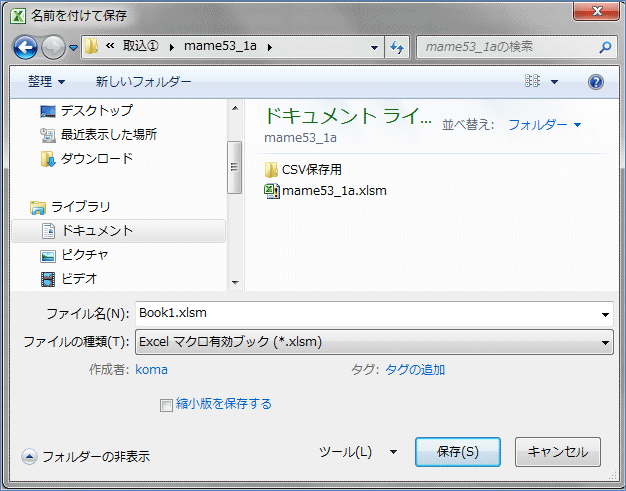626x491 pixels.
Task: Click the mame53_1a.xlsm Excel file icon
Action: tap(271, 191)
